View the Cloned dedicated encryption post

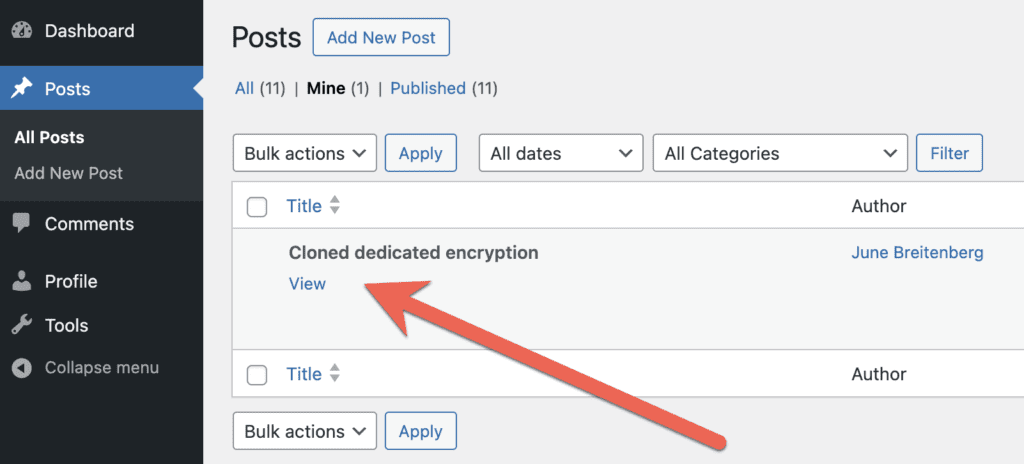click(x=307, y=284)
